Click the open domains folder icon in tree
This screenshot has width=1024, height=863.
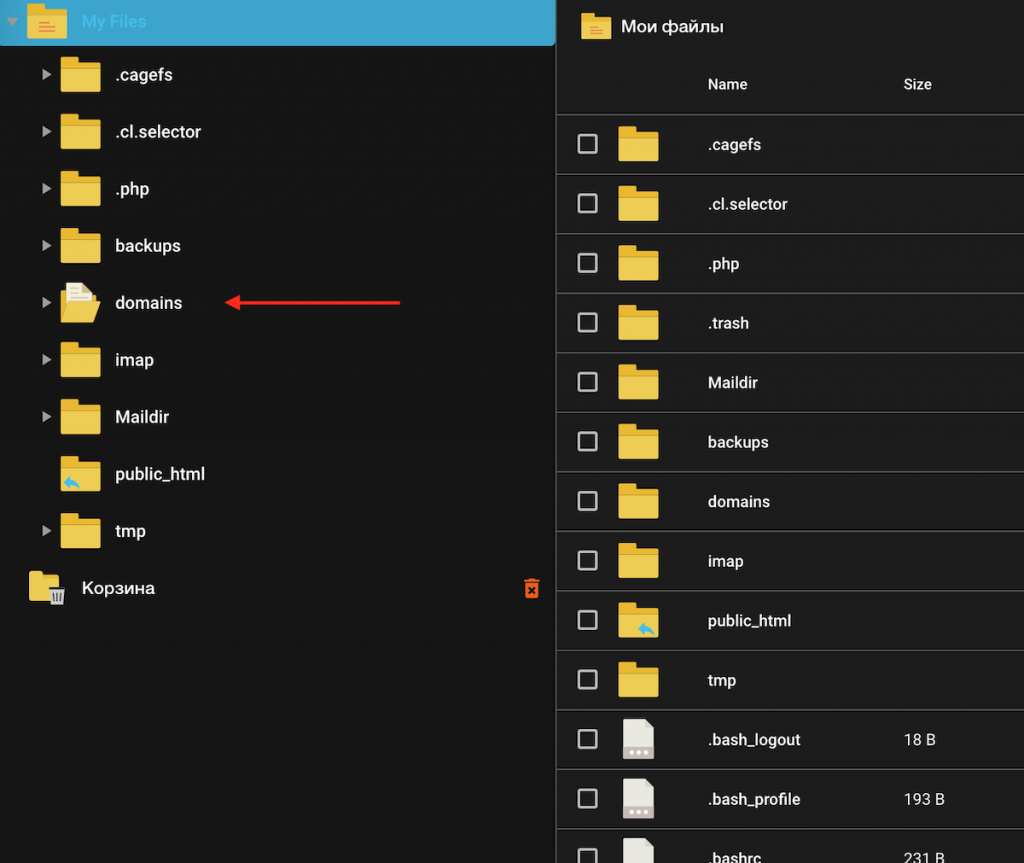(x=80, y=303)
